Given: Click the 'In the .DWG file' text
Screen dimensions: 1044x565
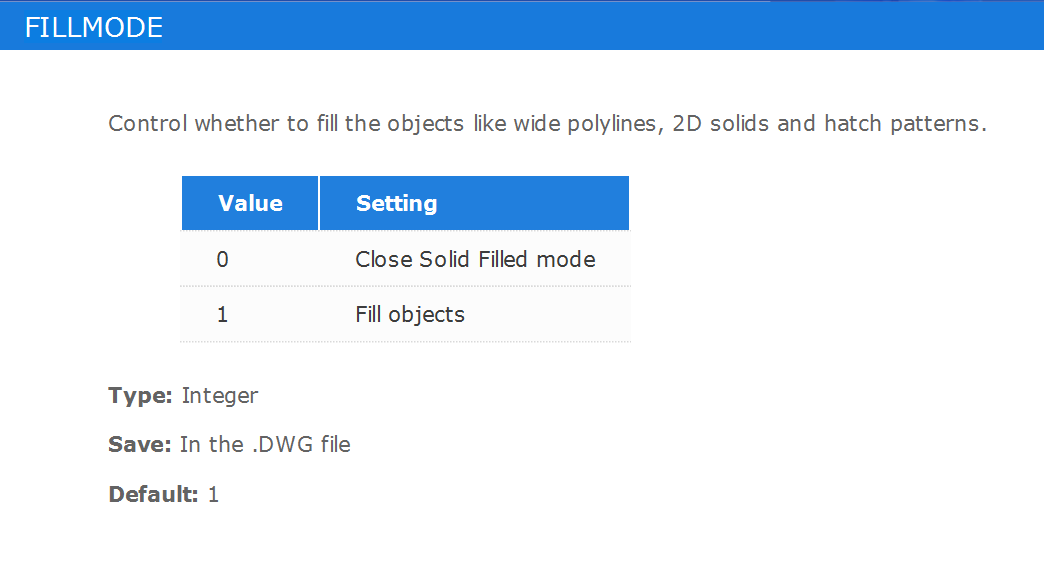Looking at the screenshot, I should pos(265,444).
